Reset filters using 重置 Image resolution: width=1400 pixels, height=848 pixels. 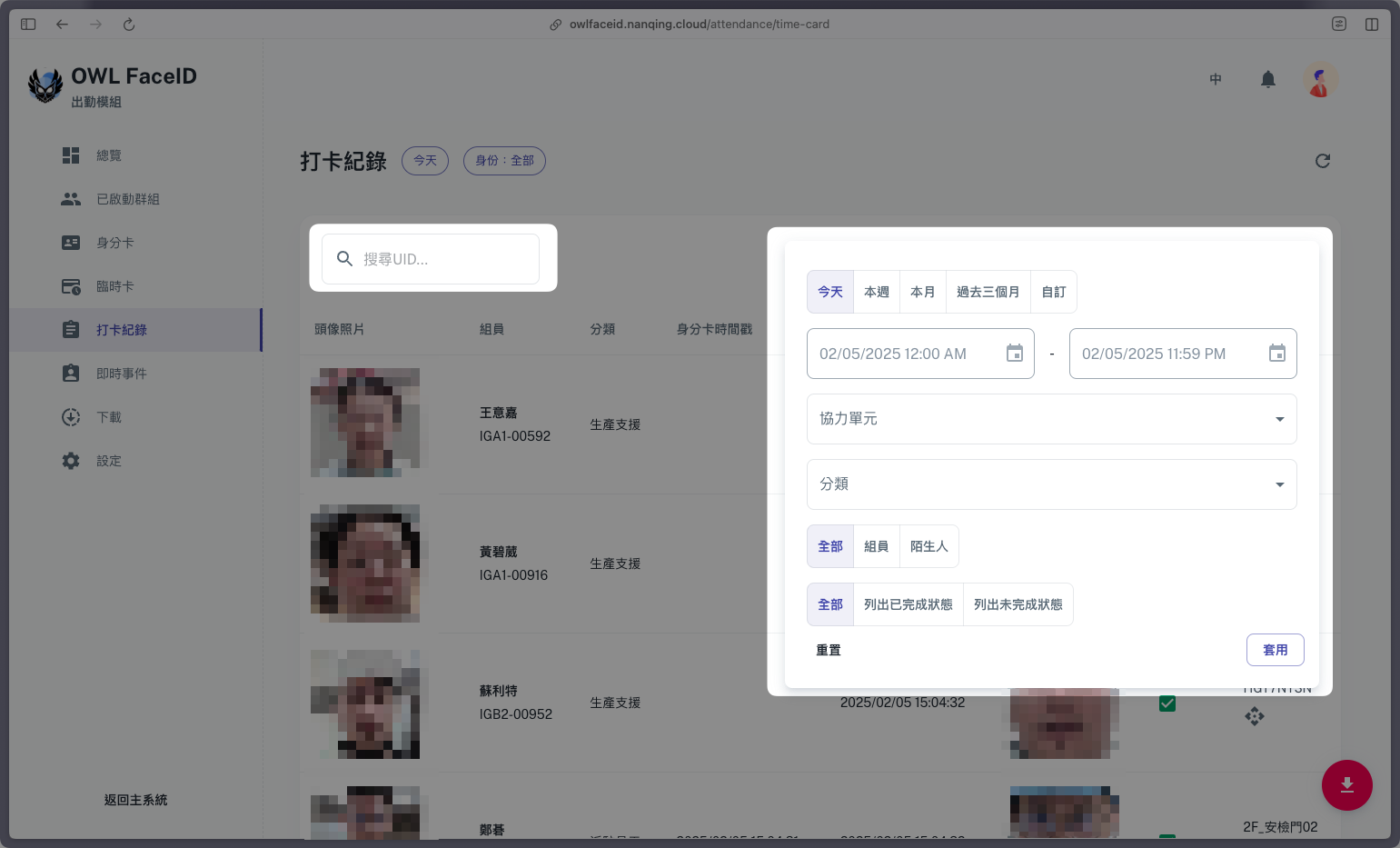[828, 649]
